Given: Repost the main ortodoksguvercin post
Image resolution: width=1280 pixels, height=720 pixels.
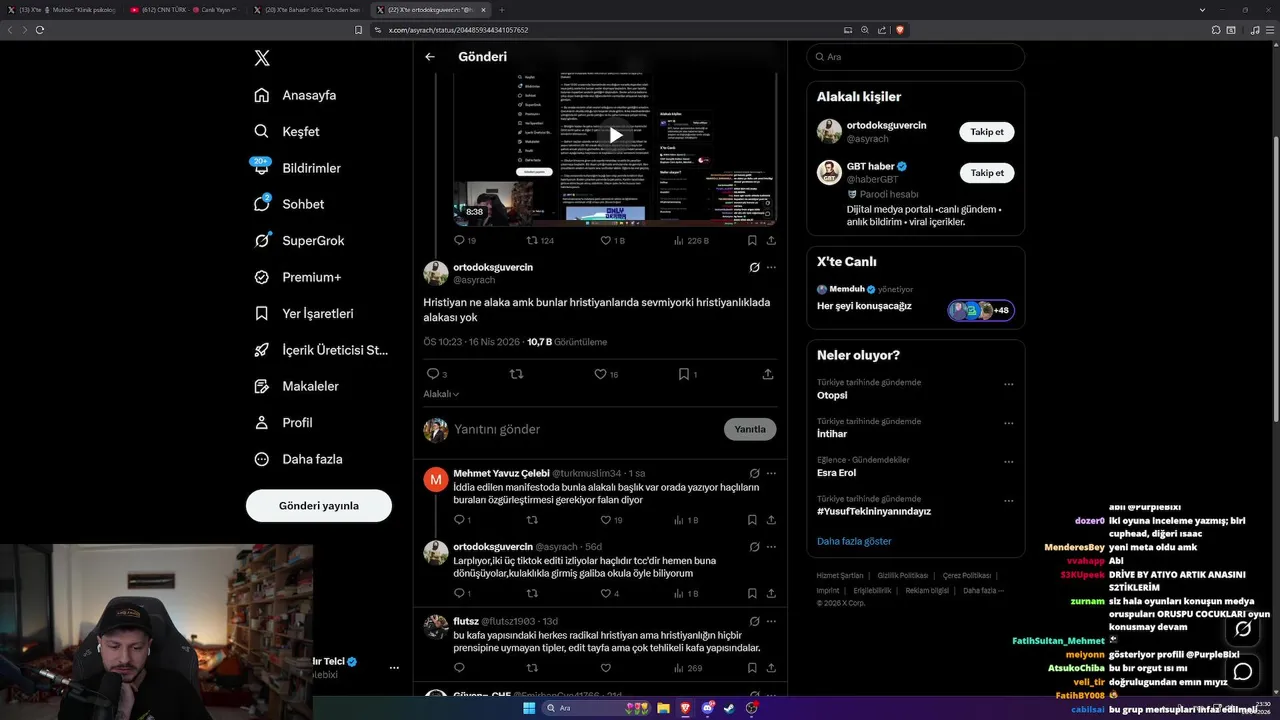Looking at the screenshot, I should tap(517, 374).
